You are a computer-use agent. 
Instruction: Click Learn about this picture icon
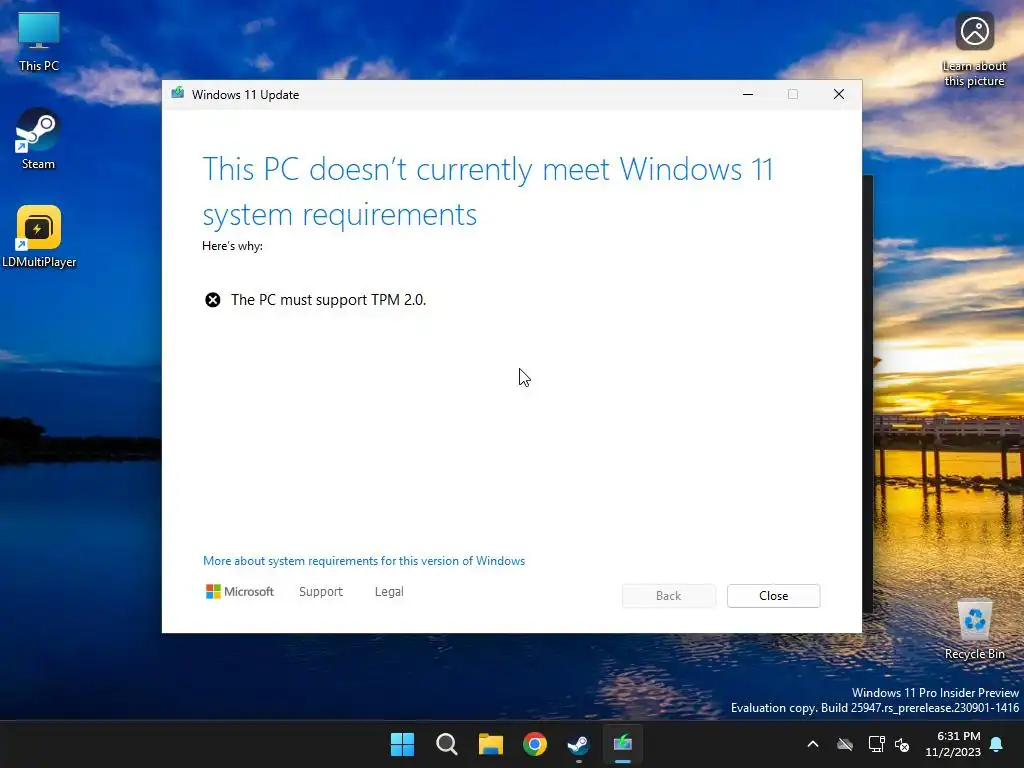click(974, 49)
